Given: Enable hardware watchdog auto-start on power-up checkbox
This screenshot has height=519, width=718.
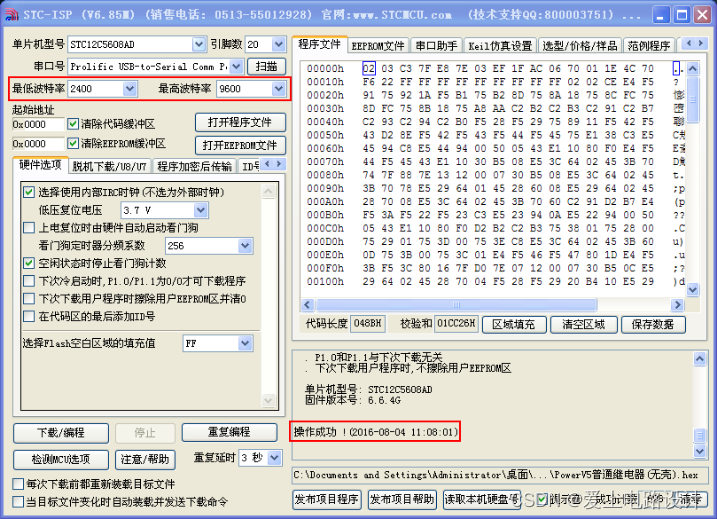Looking at the screenshot, I should tap(29, 227).
